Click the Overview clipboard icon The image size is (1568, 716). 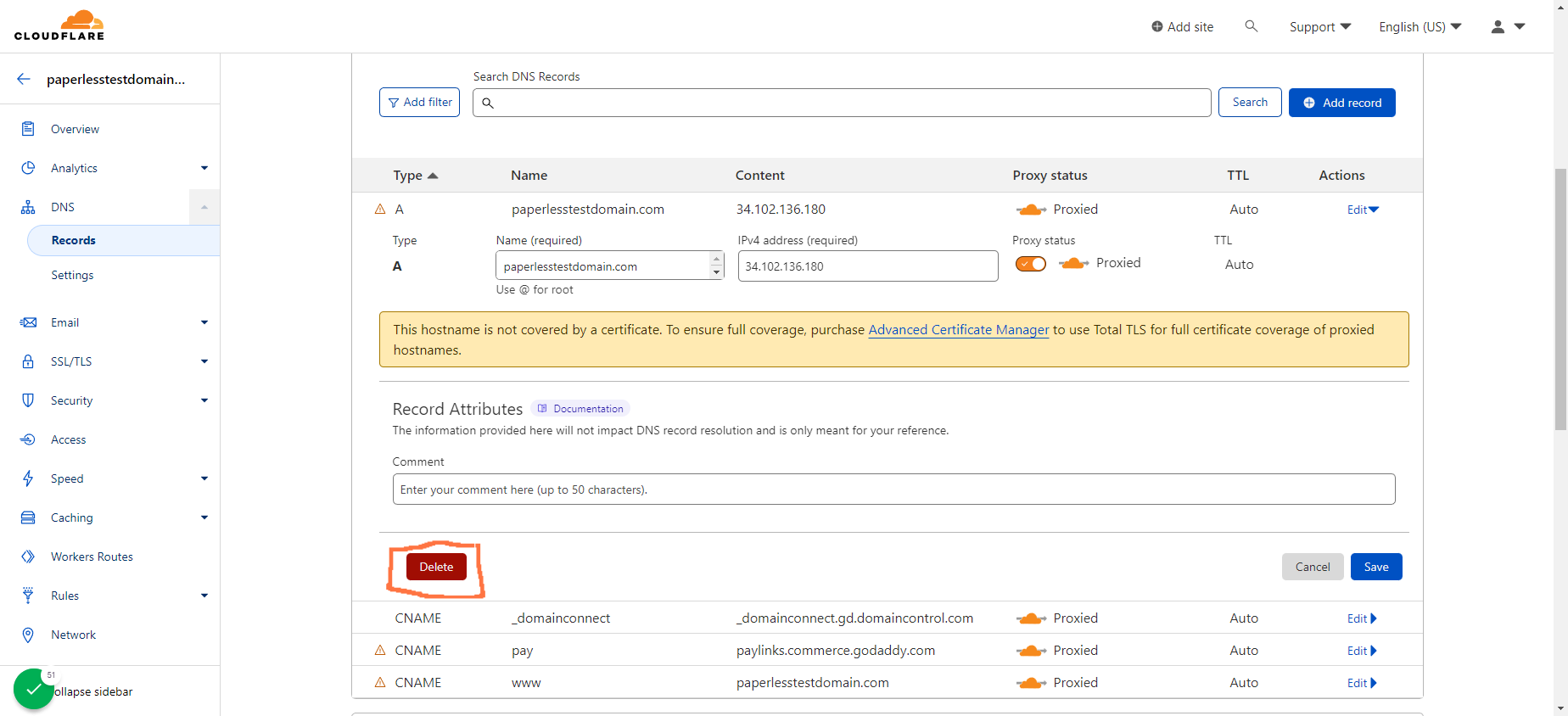[x=28, y=129]
